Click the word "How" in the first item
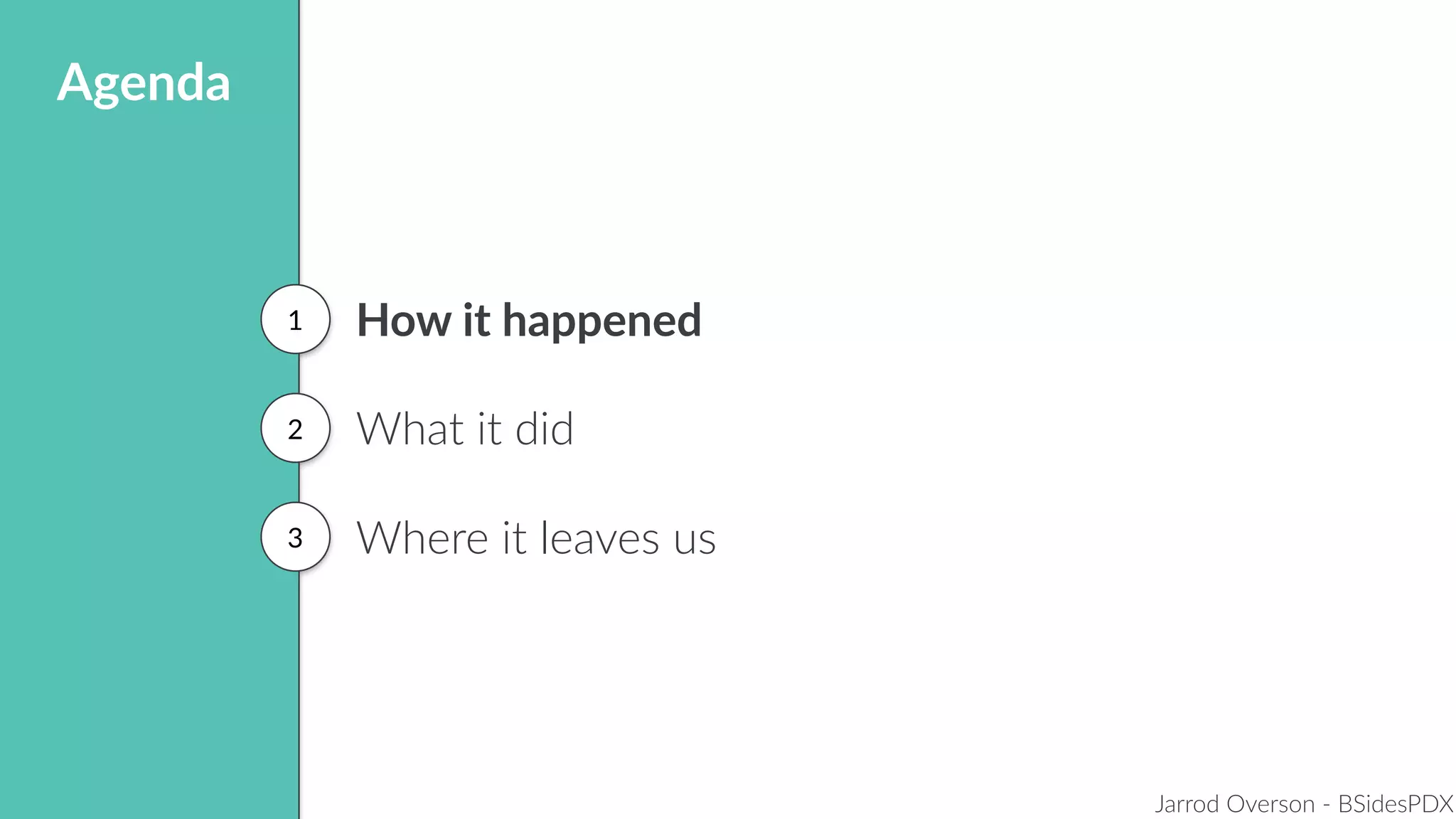The height and width of the screenshot is (819, 1456). (403, 320)
